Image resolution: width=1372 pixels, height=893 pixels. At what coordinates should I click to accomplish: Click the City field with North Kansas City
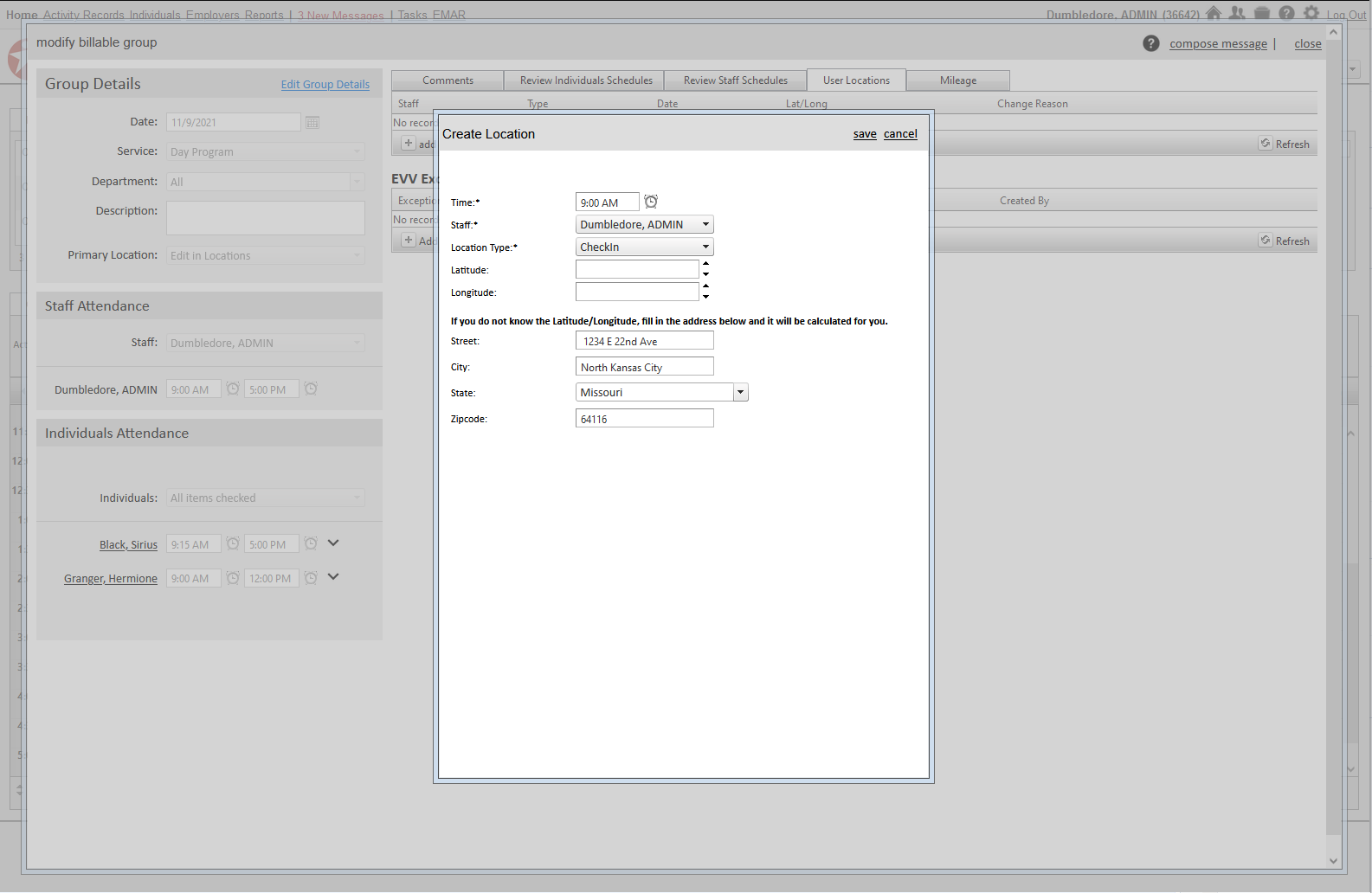[x=645, y=367]
